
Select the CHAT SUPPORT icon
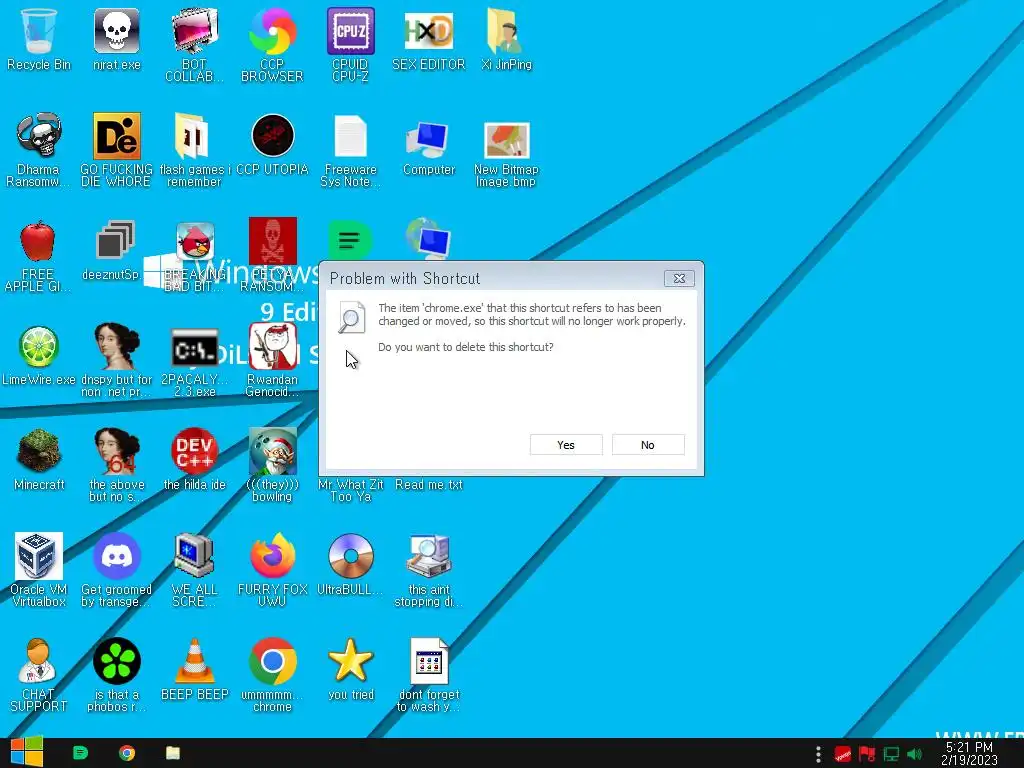[37, 661]
